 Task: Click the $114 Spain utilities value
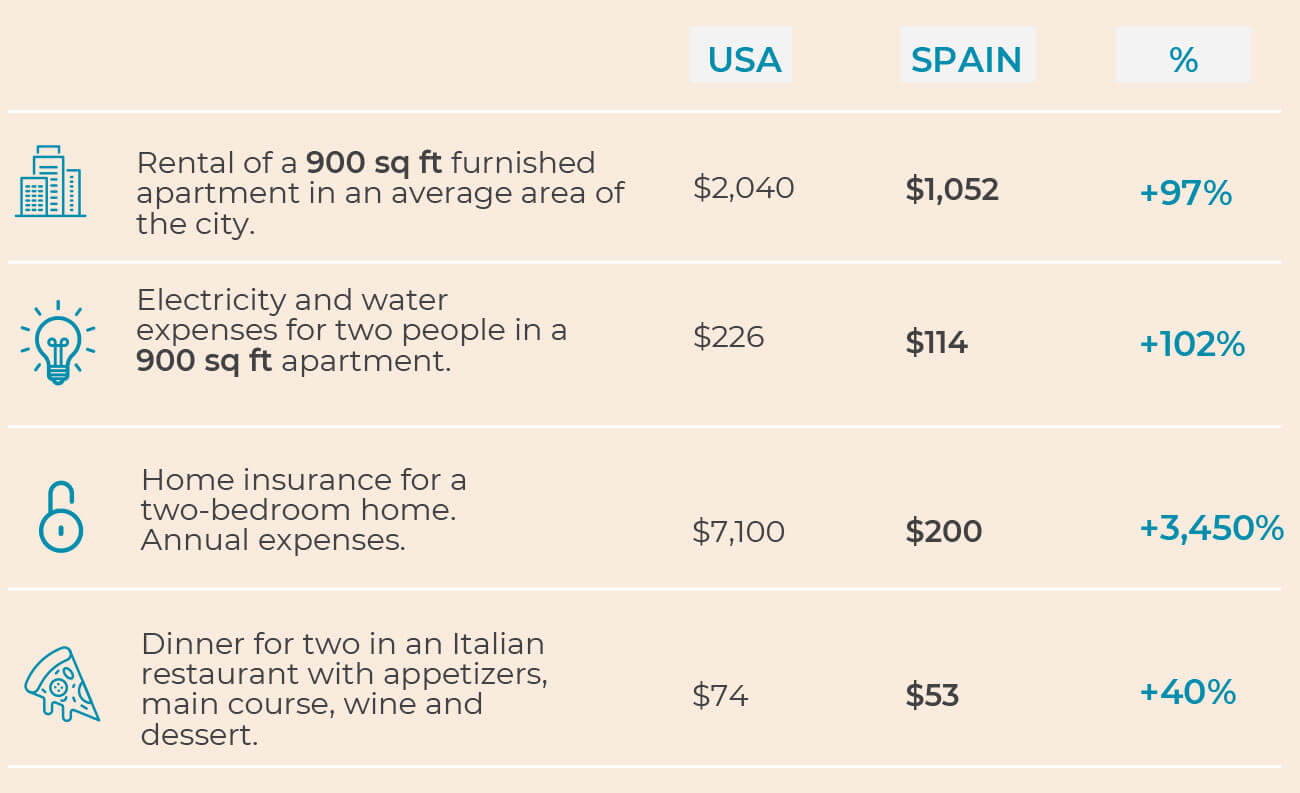tap(936, 343)
